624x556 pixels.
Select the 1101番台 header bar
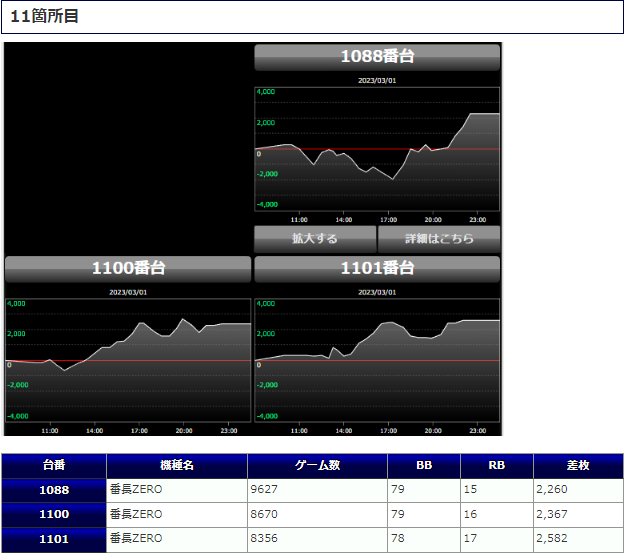click(377, 269)
